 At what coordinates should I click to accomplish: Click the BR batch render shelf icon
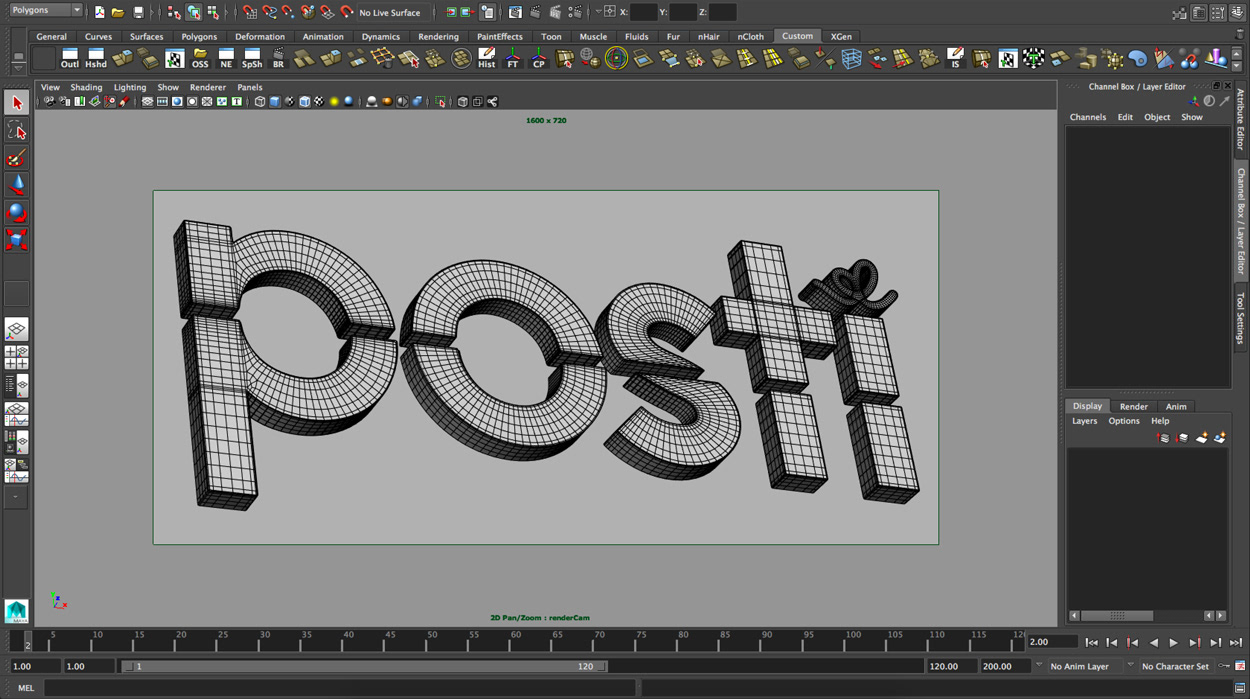click(278, 59)
